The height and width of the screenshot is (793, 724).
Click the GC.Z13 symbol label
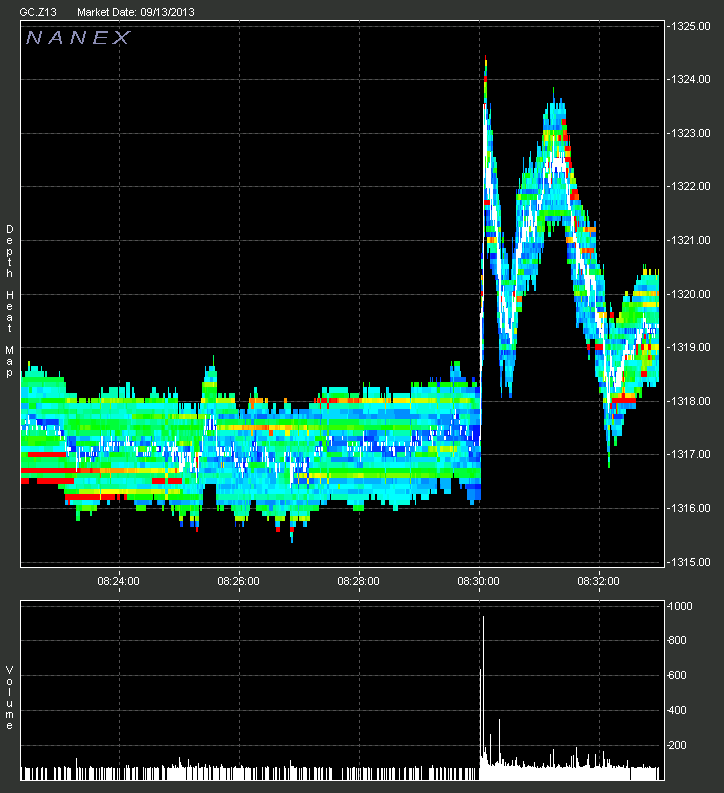[x=38, y=12]
